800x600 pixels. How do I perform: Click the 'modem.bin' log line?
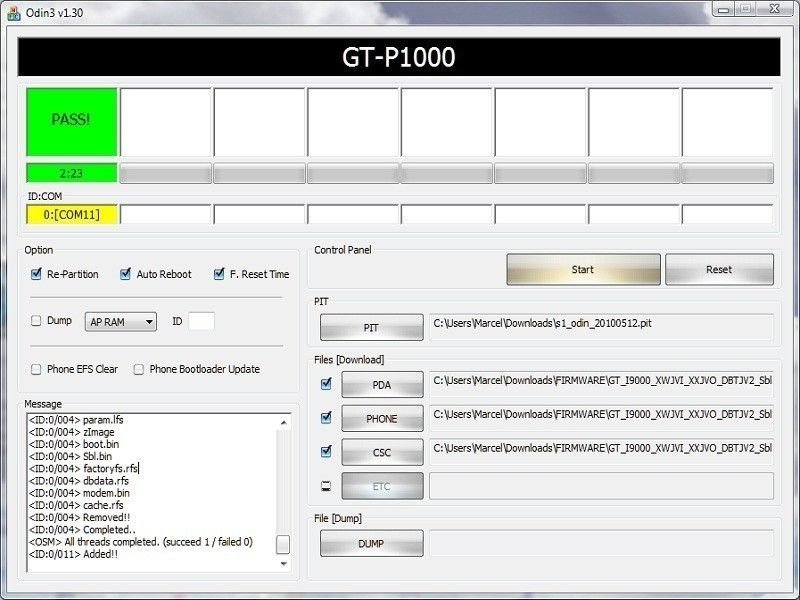point(79,493)
